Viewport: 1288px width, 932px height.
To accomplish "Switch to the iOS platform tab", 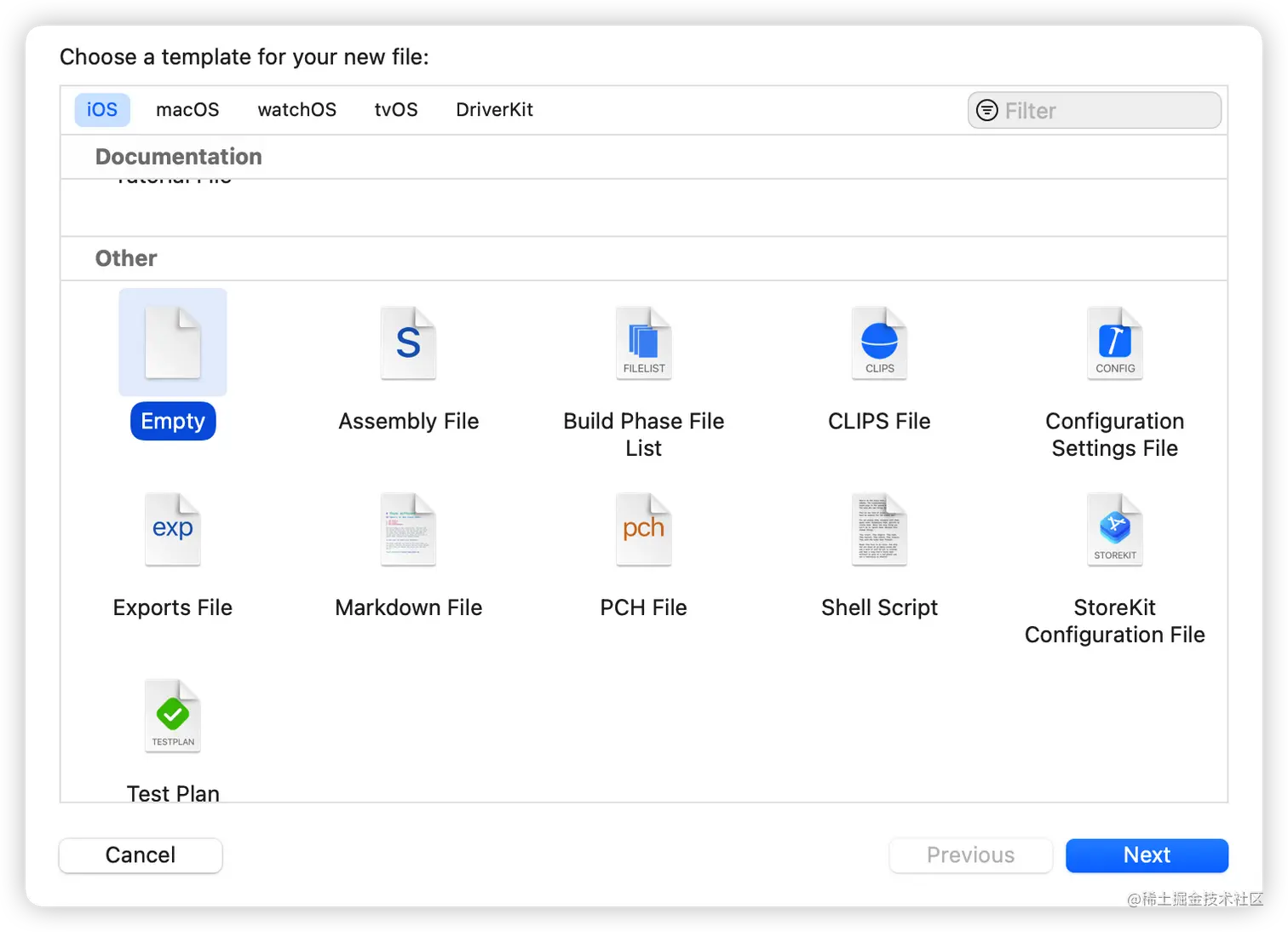I will point(102,110).
